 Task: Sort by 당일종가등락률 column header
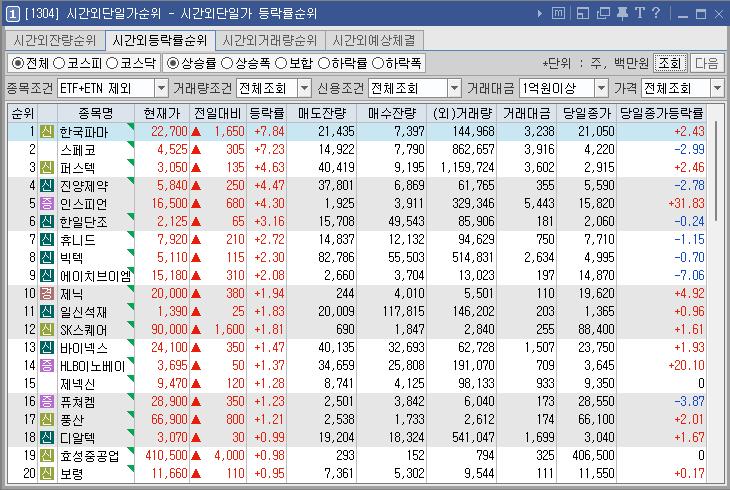tap(661, 113)
